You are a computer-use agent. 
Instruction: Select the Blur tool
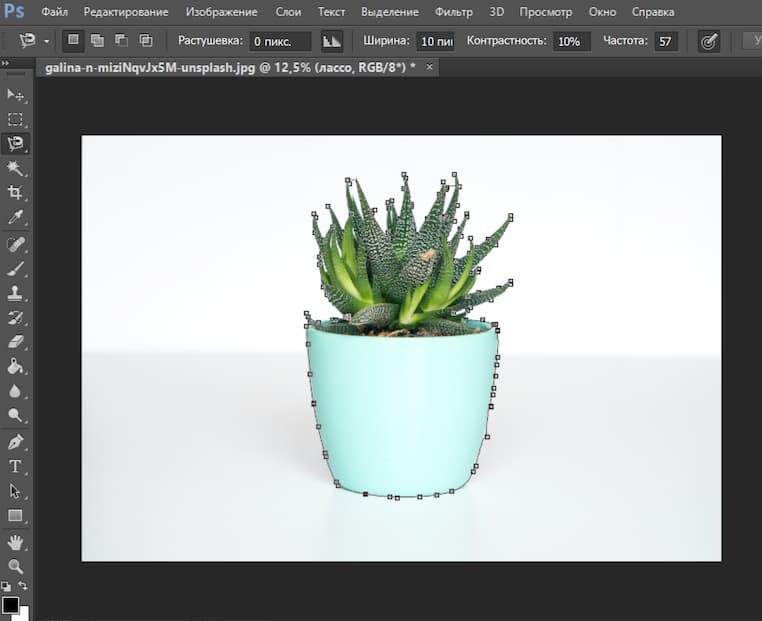tap(15, 391)
